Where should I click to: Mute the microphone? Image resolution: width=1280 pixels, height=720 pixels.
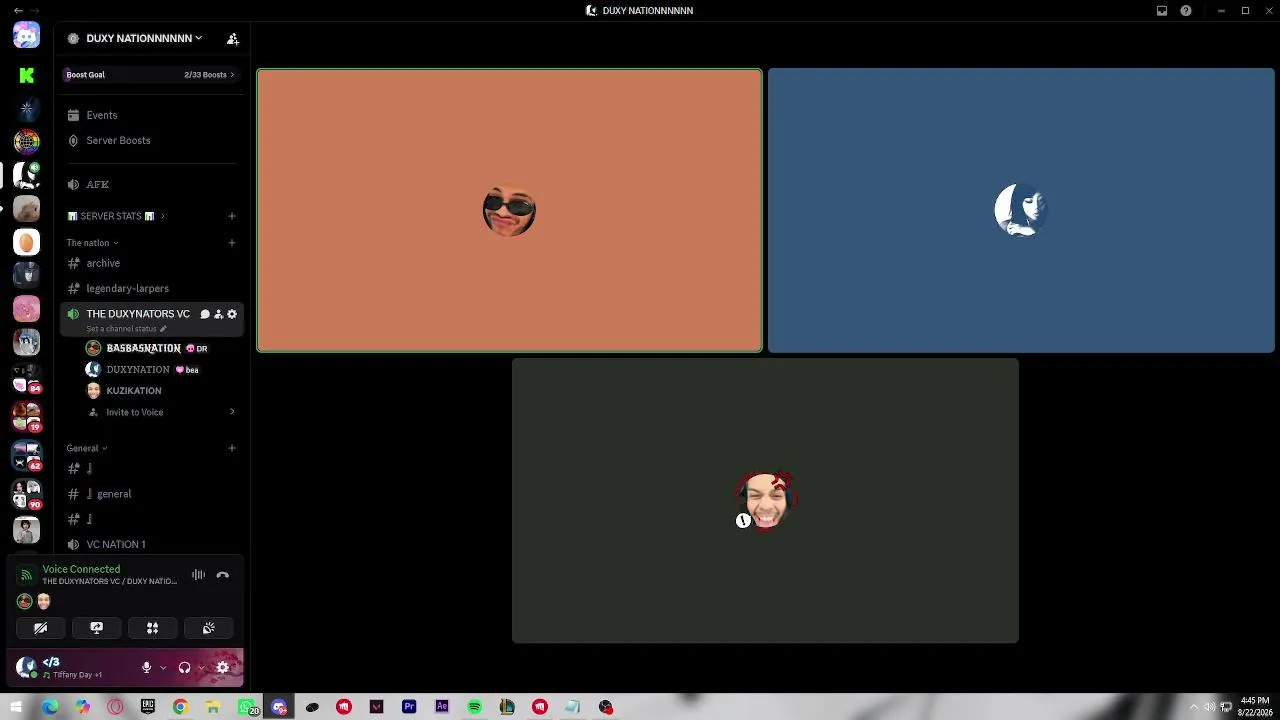(146, 667)
